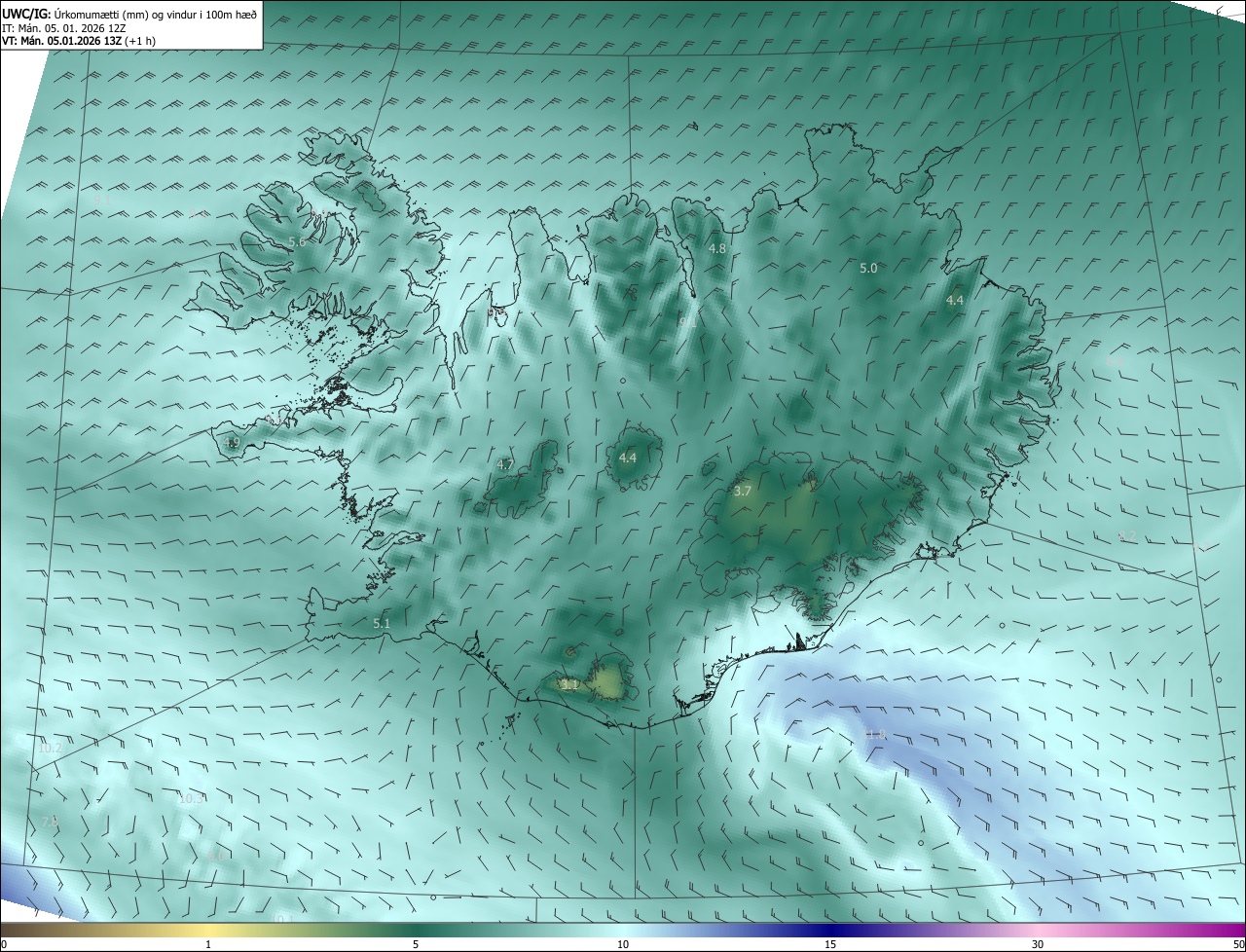
Task: Select the 'IT: Mán. 05. 01. 2026 12Z' line
Action: point(63,27)
